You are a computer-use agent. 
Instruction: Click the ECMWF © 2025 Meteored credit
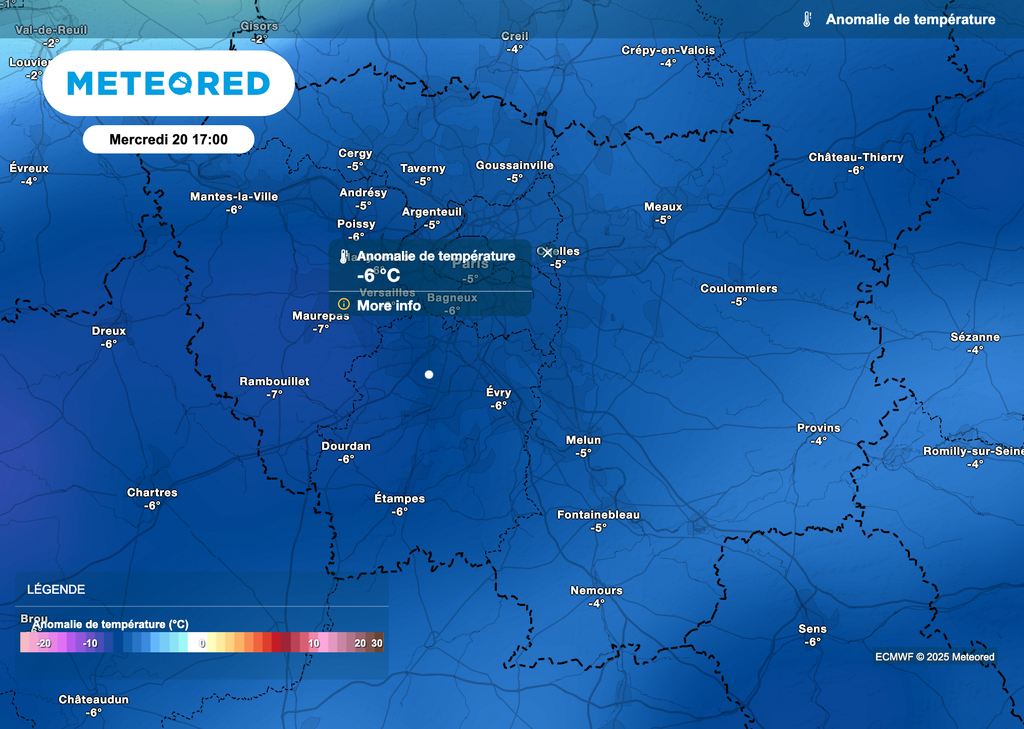click(935, 656)
